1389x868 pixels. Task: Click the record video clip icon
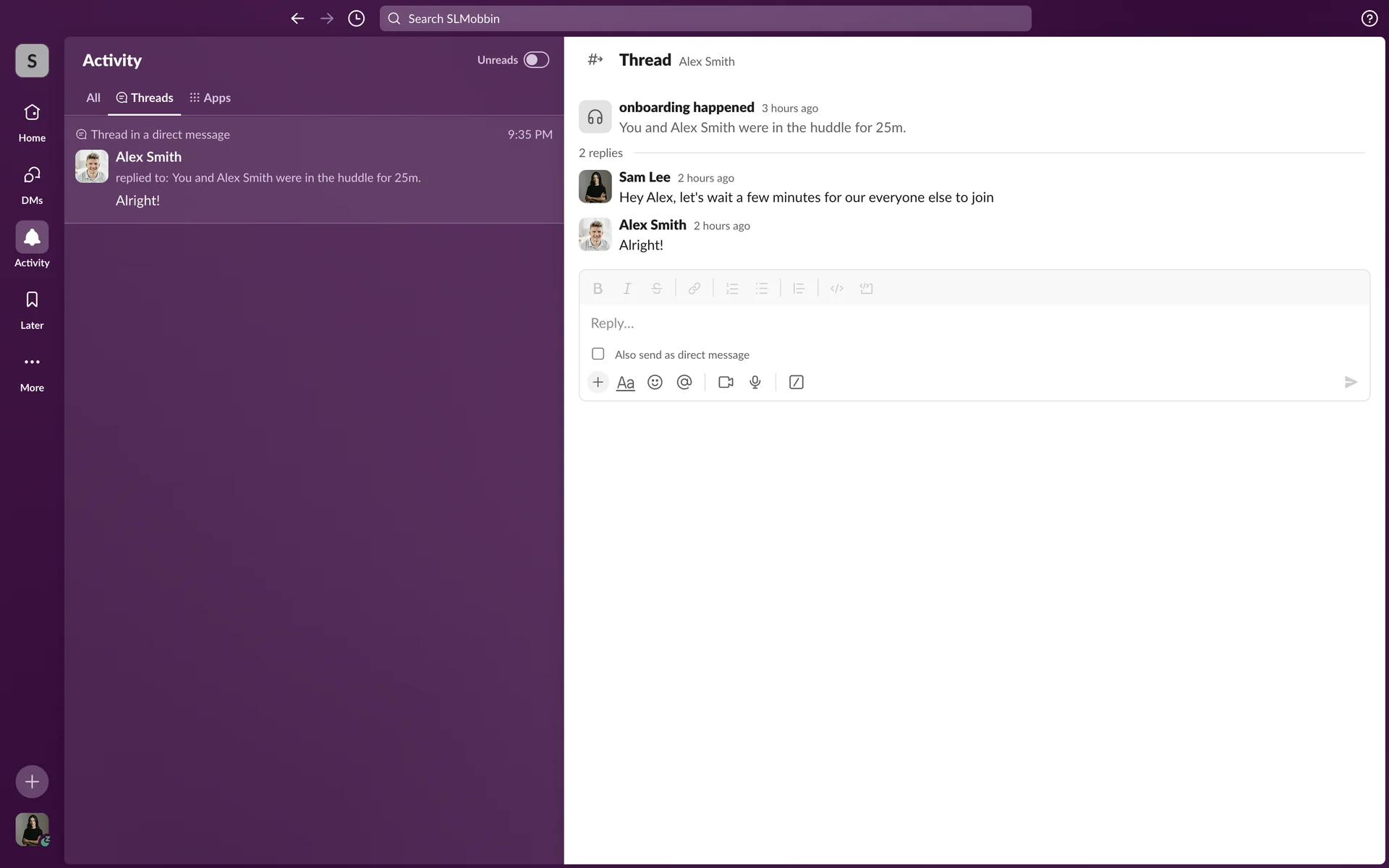[x=726, y=382]
